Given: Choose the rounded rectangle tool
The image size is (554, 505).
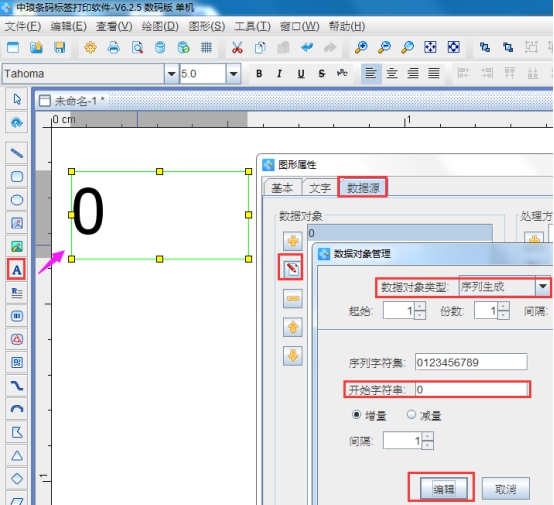Looking at the screenshot, I should tap(17, 176).
